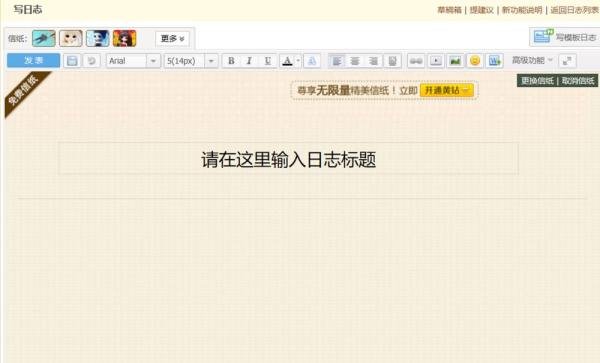Insert a picture with the image icon
The height and width of the screenshot is (363, 600).
(x=455, y=61)
